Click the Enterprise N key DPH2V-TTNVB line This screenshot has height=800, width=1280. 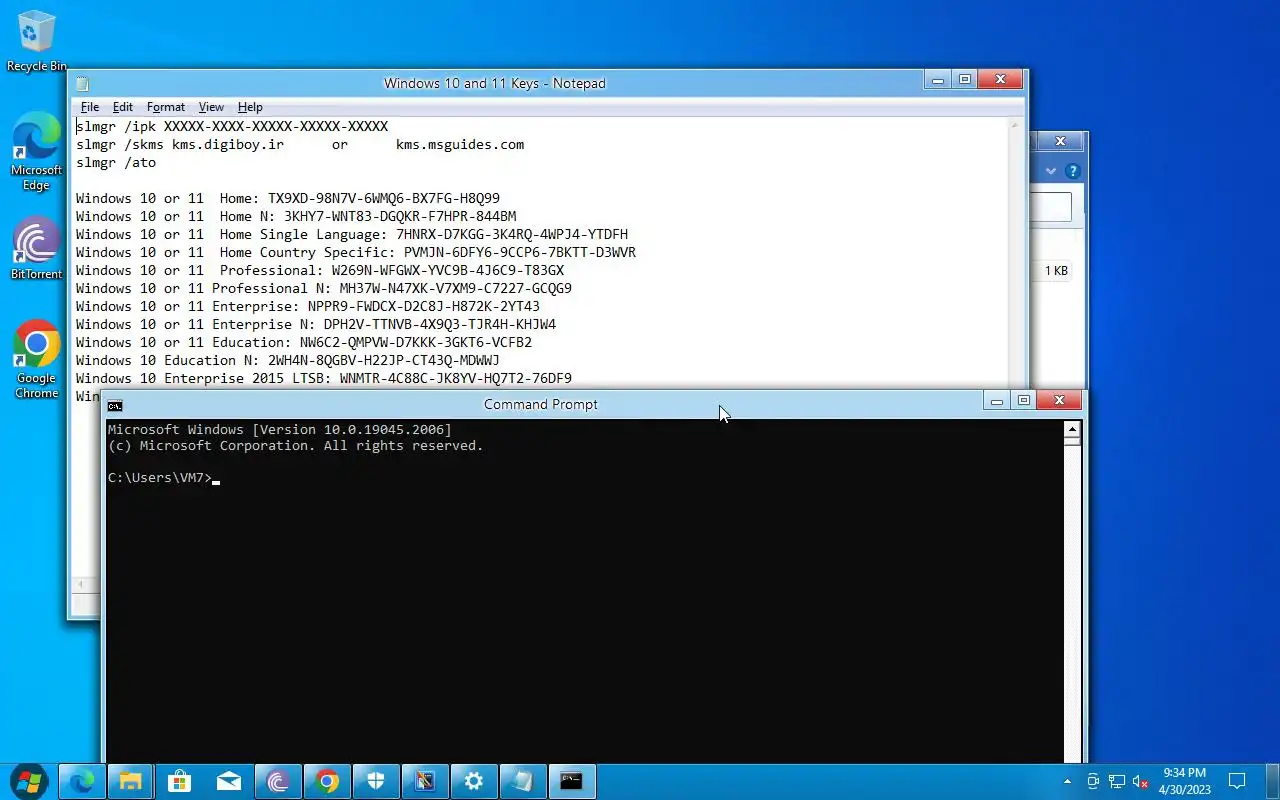(x=316, y=325)
